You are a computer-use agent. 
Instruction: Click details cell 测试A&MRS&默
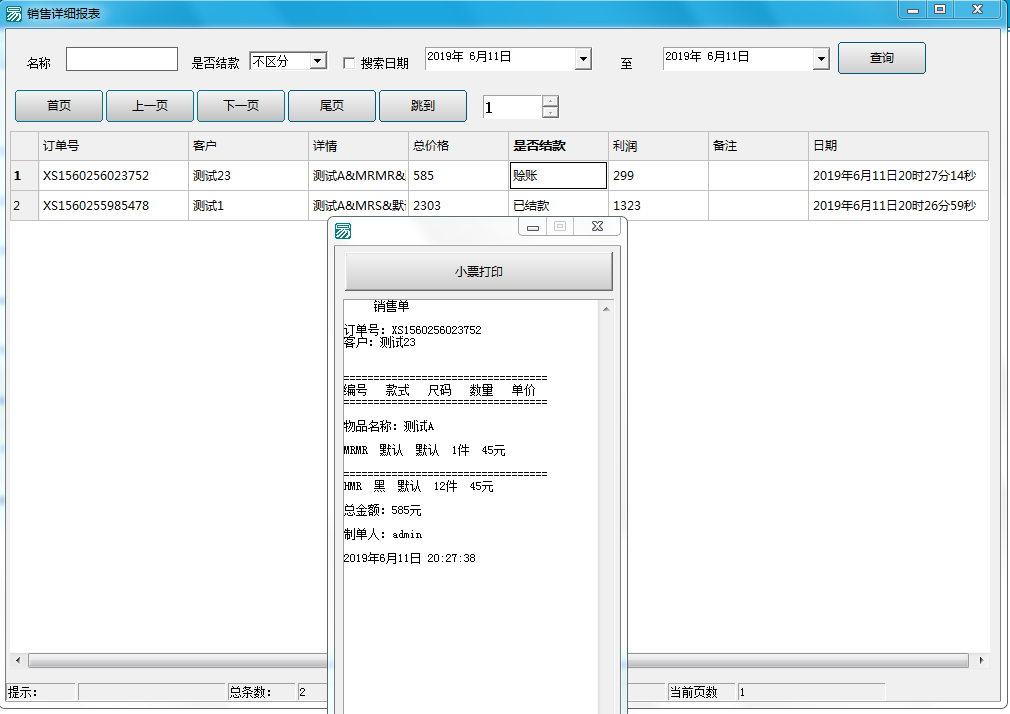[x=358, y=206]
